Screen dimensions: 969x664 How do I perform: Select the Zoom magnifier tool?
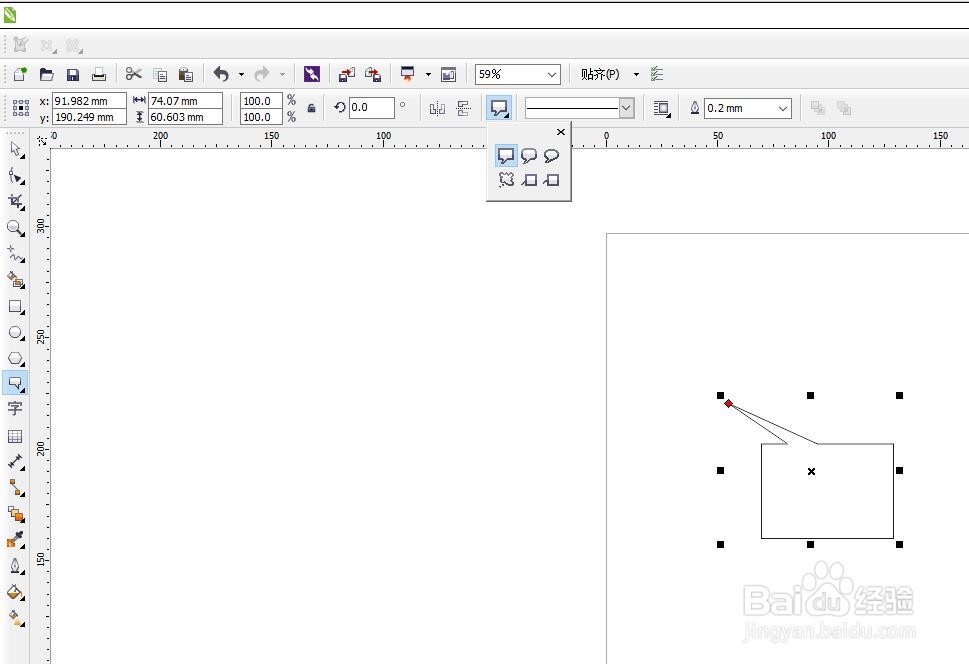pyautogui.click(x=16, y=228)
